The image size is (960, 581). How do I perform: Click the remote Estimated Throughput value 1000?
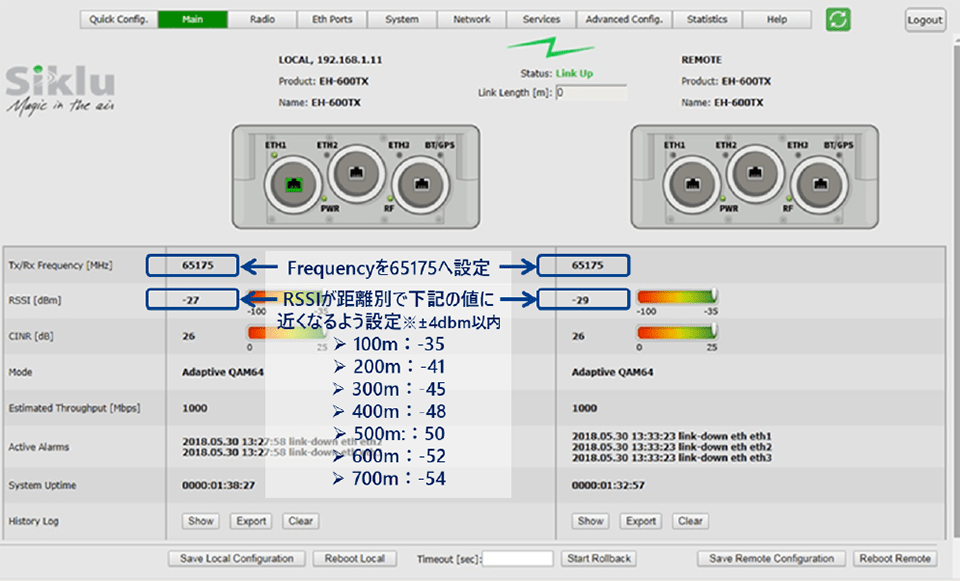click(584, 408)
